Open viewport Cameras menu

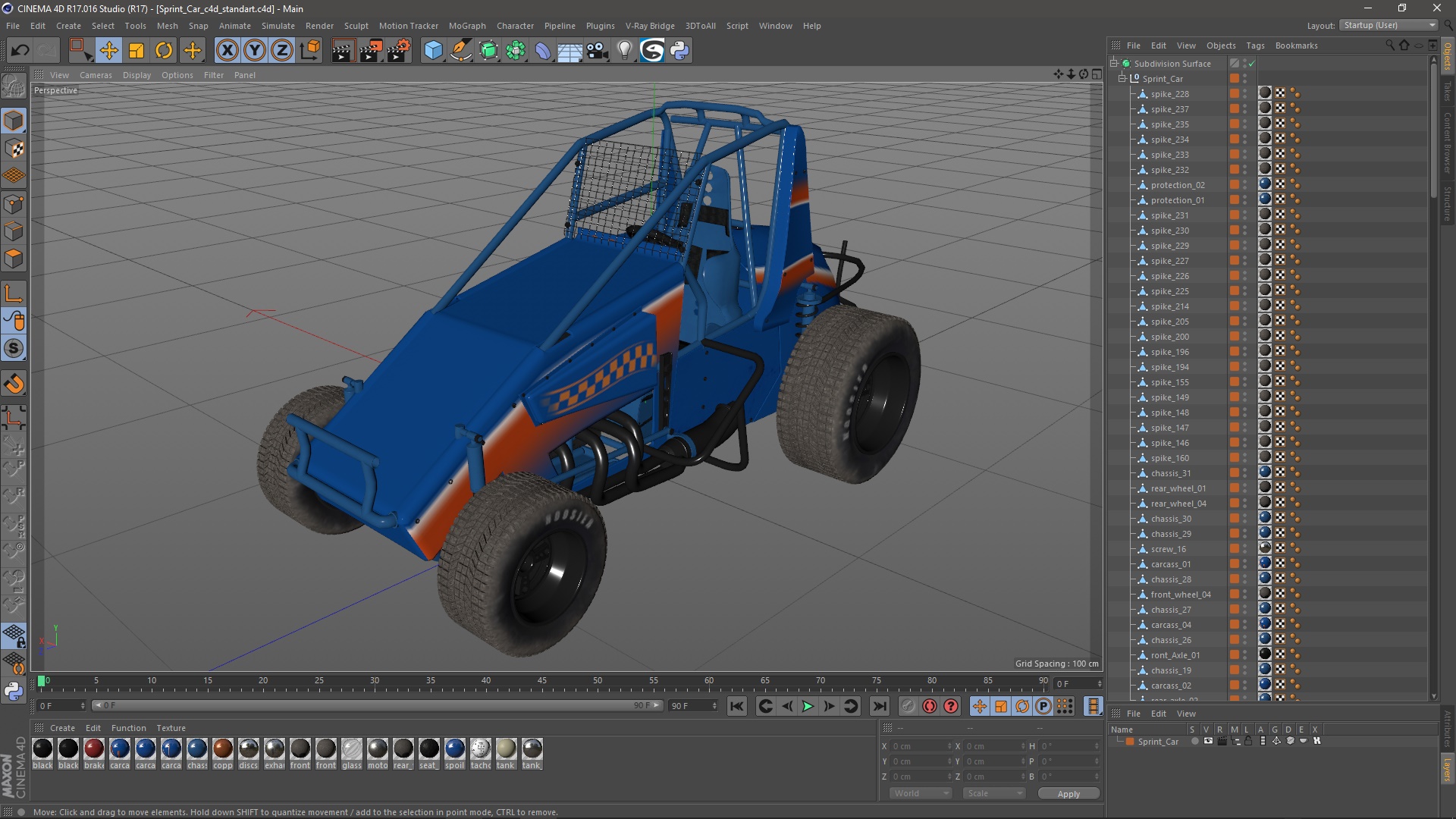pos(96,75)
